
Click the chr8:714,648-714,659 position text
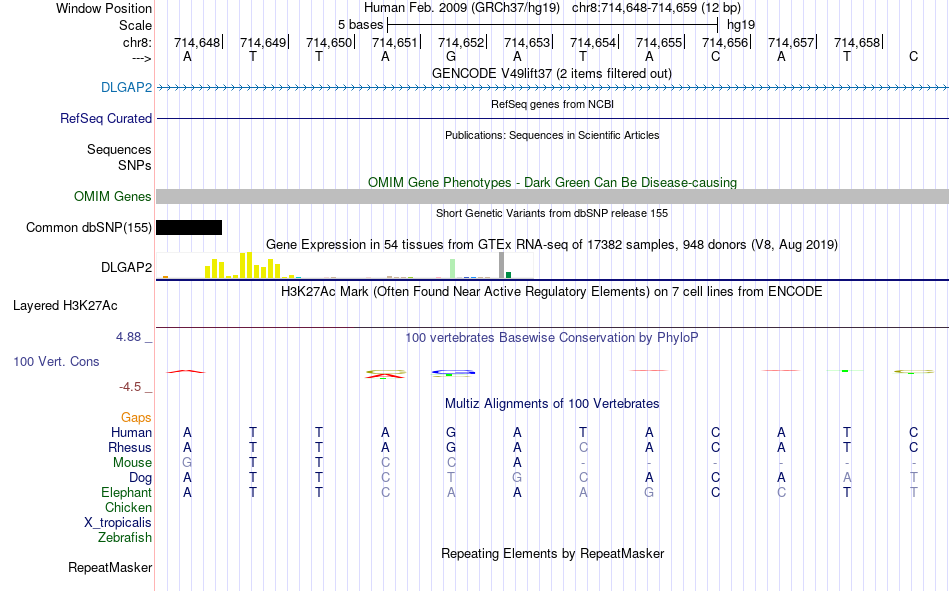tap(656, 8)
